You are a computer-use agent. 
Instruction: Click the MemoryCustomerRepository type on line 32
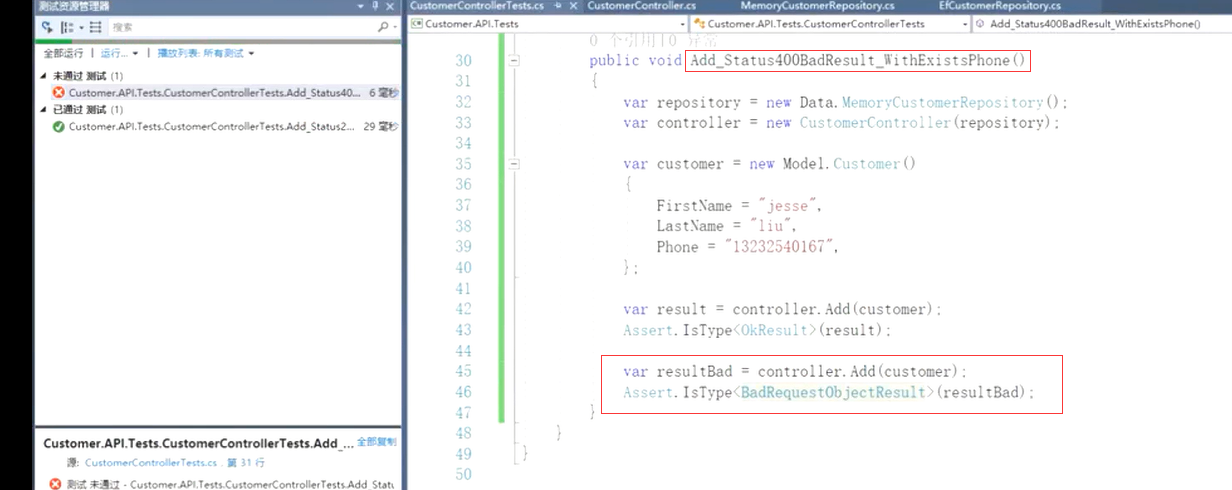tap(943, 102)
